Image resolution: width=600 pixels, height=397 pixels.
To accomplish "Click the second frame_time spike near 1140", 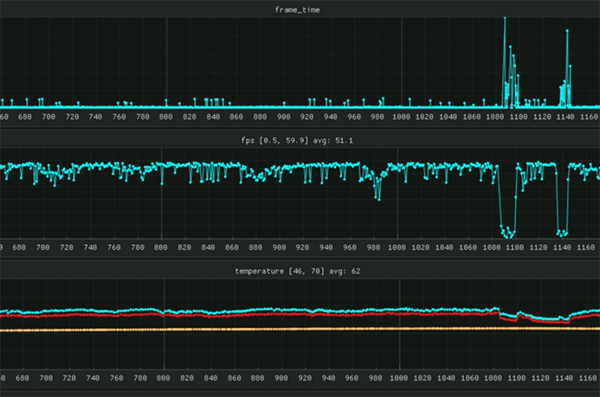I will coord(567,31).
